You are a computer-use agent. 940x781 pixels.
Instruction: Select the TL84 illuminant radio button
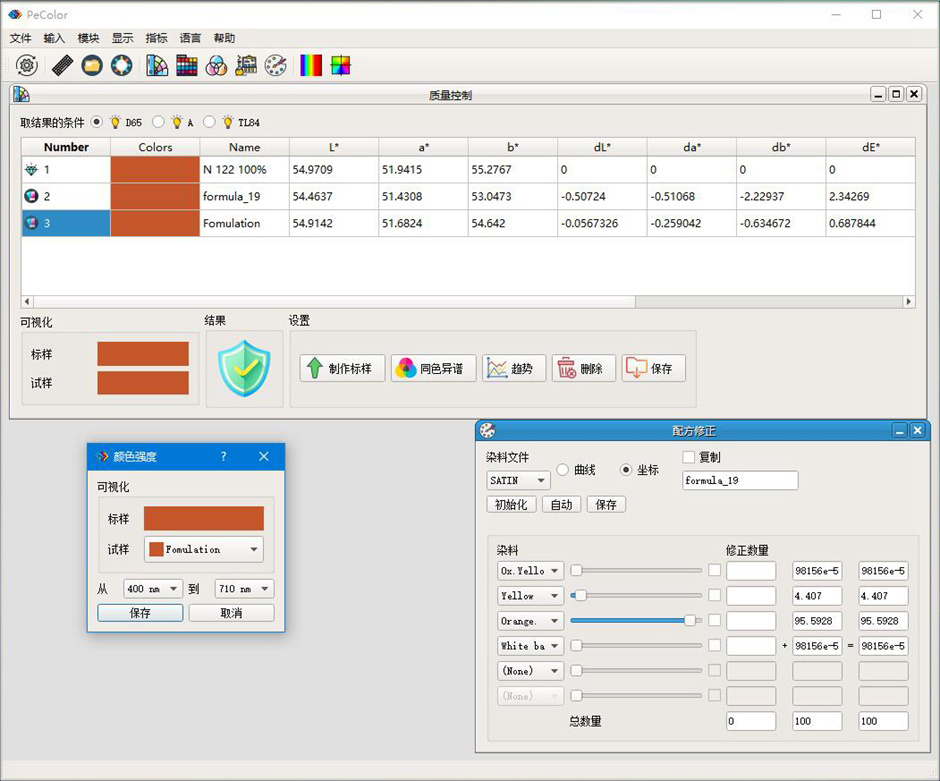coord(209,122)
